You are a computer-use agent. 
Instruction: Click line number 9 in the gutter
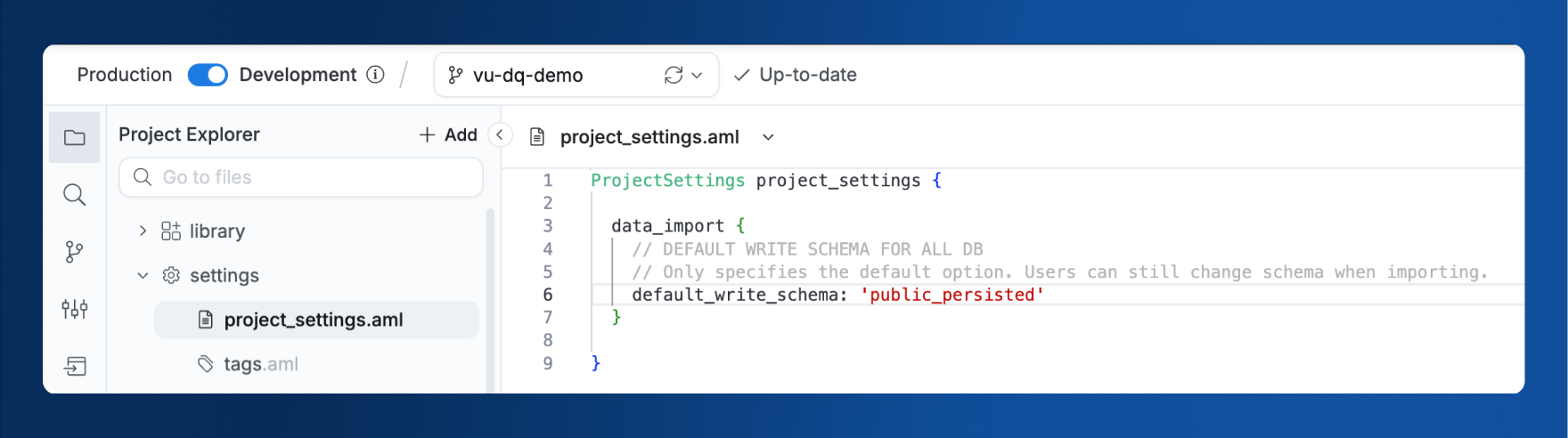click(548, 363)
